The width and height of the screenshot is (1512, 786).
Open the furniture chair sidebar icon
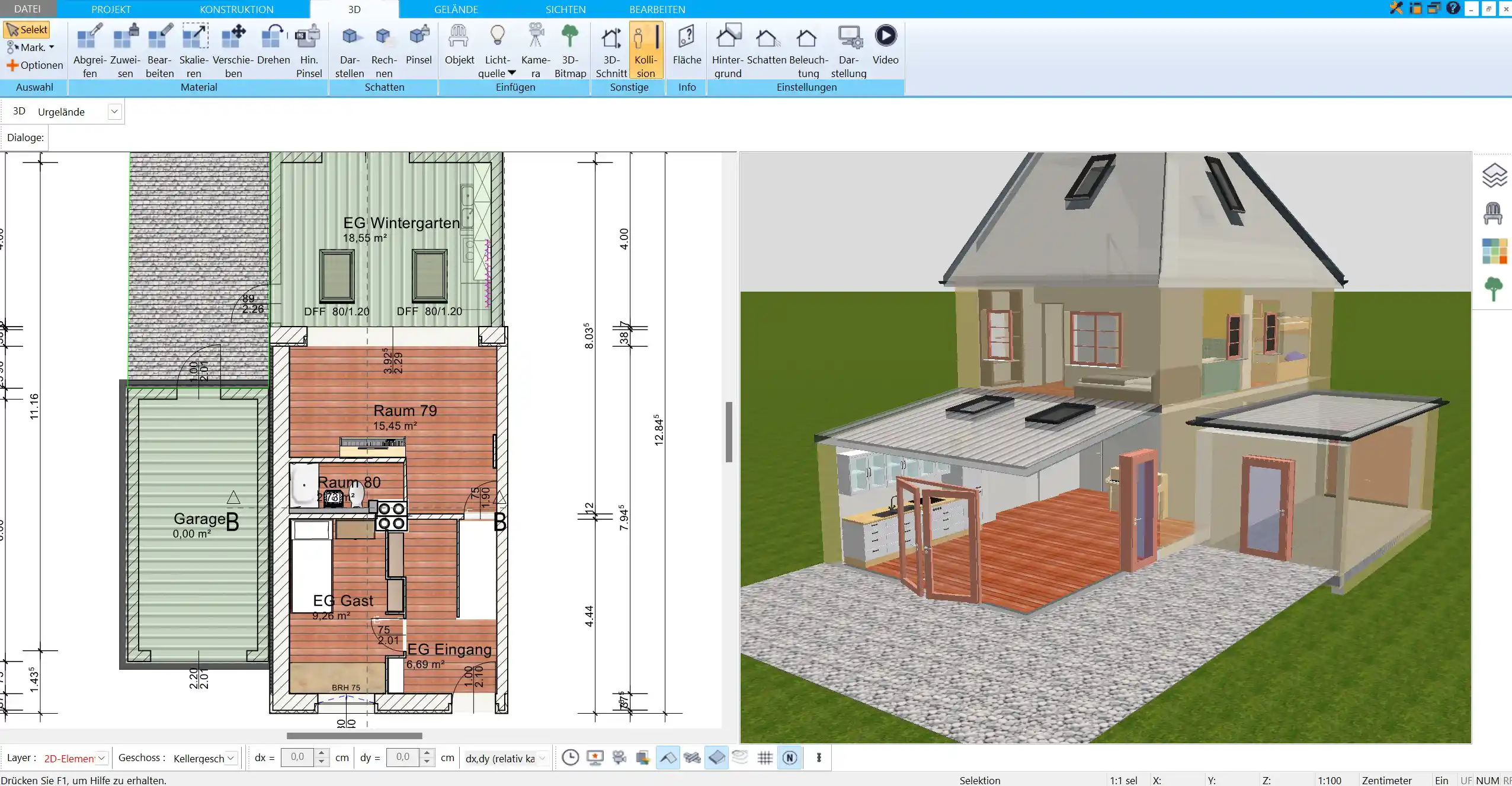point(1493,213)
